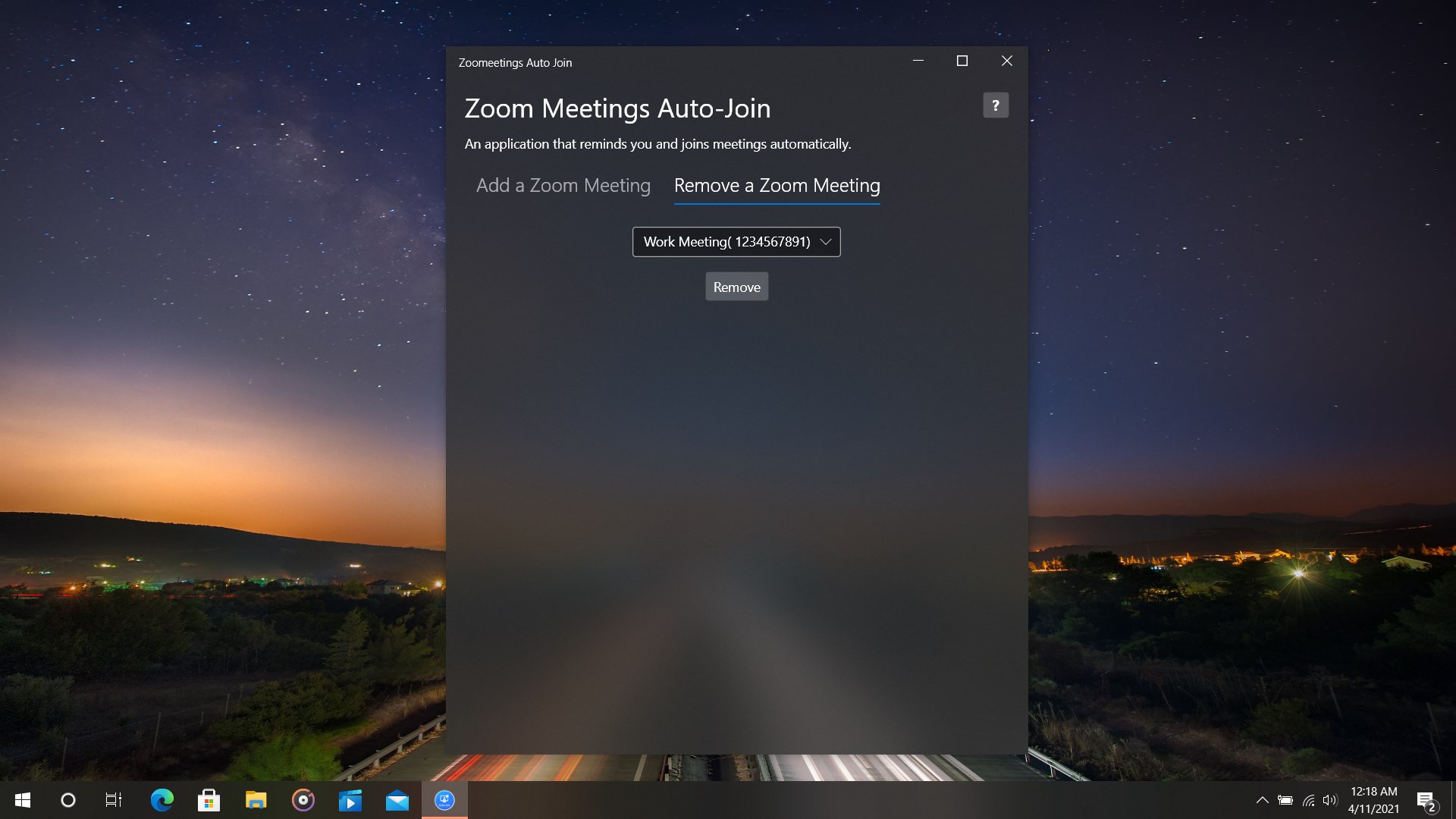Expand hidden system tray icons
This screenshot has height=819, width=1456.
[1262, 800]
